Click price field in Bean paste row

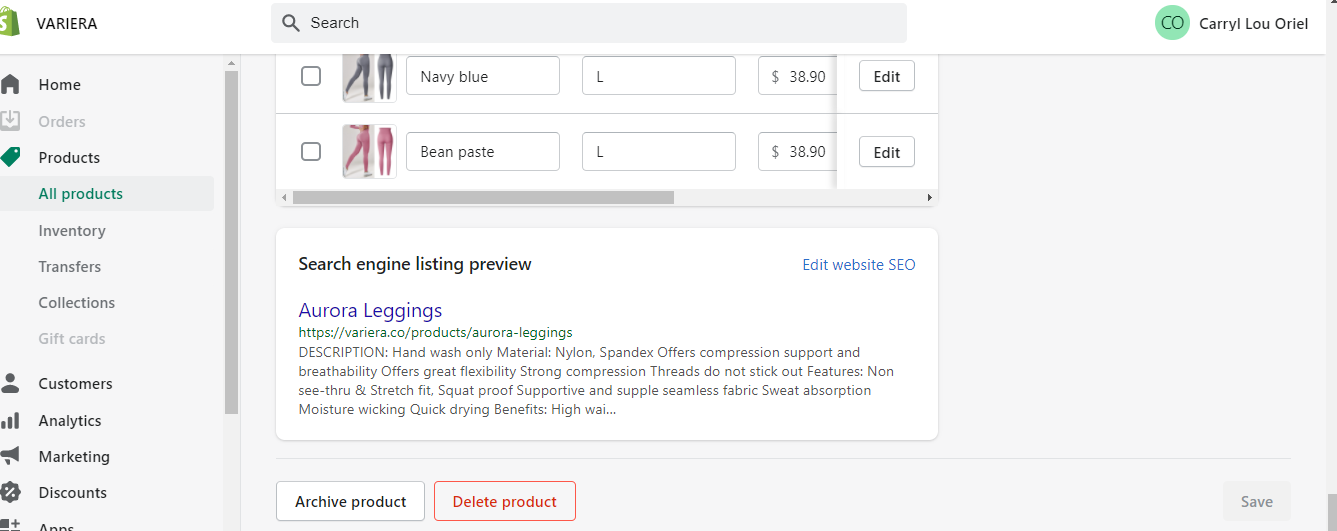[x=797, y=151]
